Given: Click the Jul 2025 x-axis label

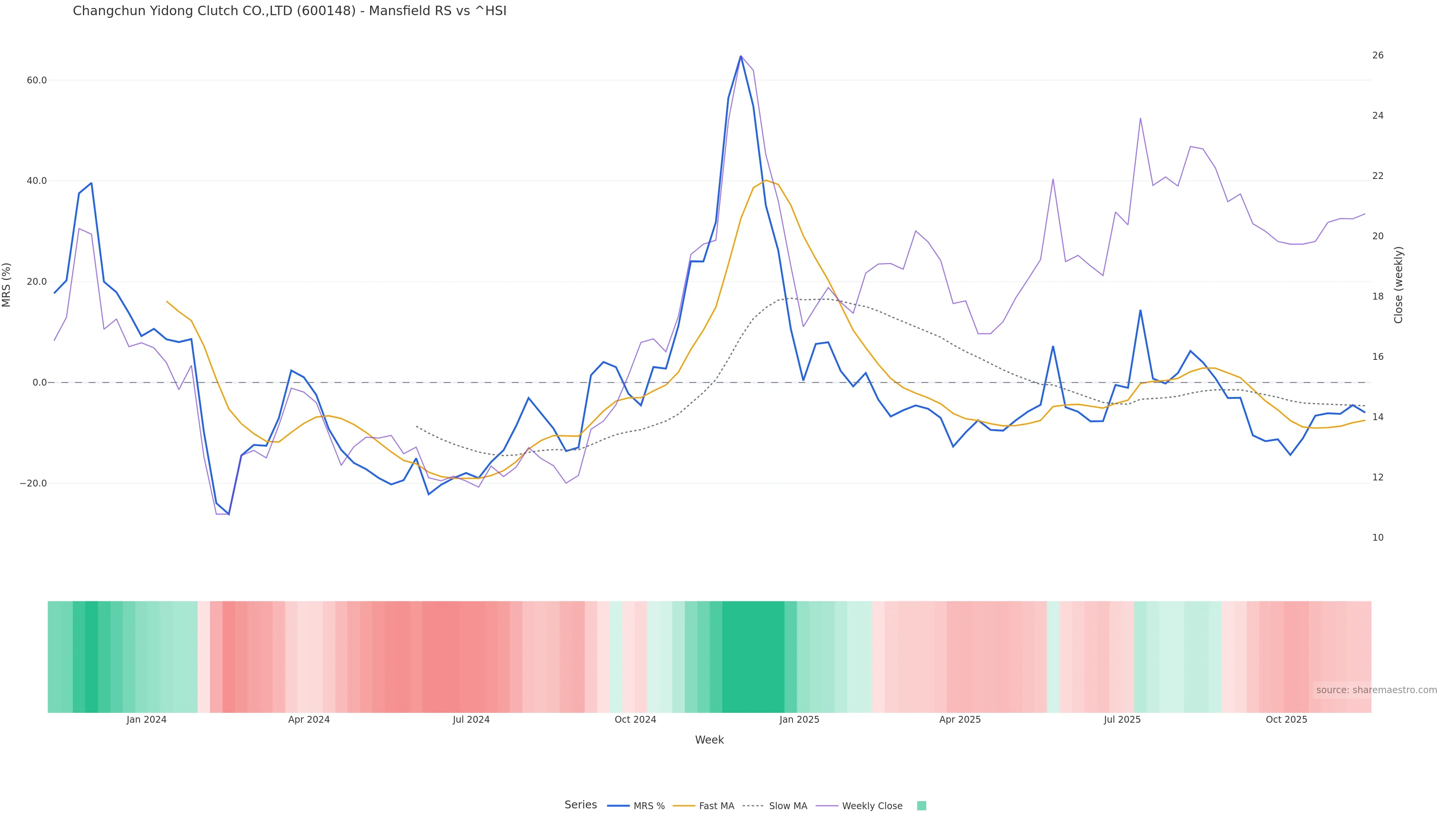Looking at the screenshot, I should (x=1122, y=720).
